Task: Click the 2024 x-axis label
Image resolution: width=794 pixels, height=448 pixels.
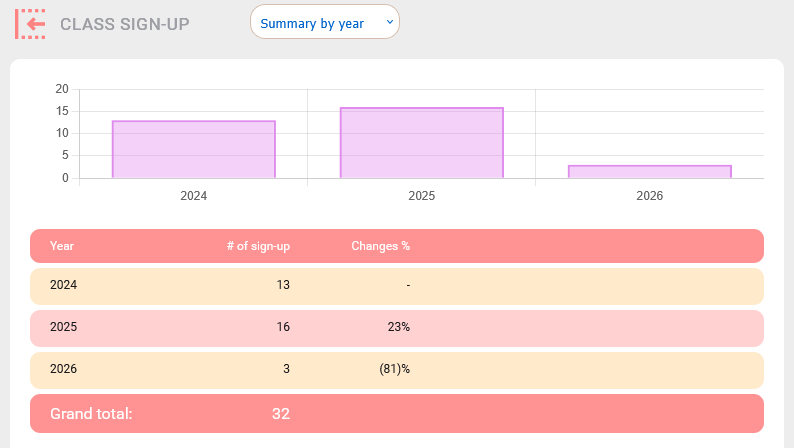Action: click(x=194, y=196)
